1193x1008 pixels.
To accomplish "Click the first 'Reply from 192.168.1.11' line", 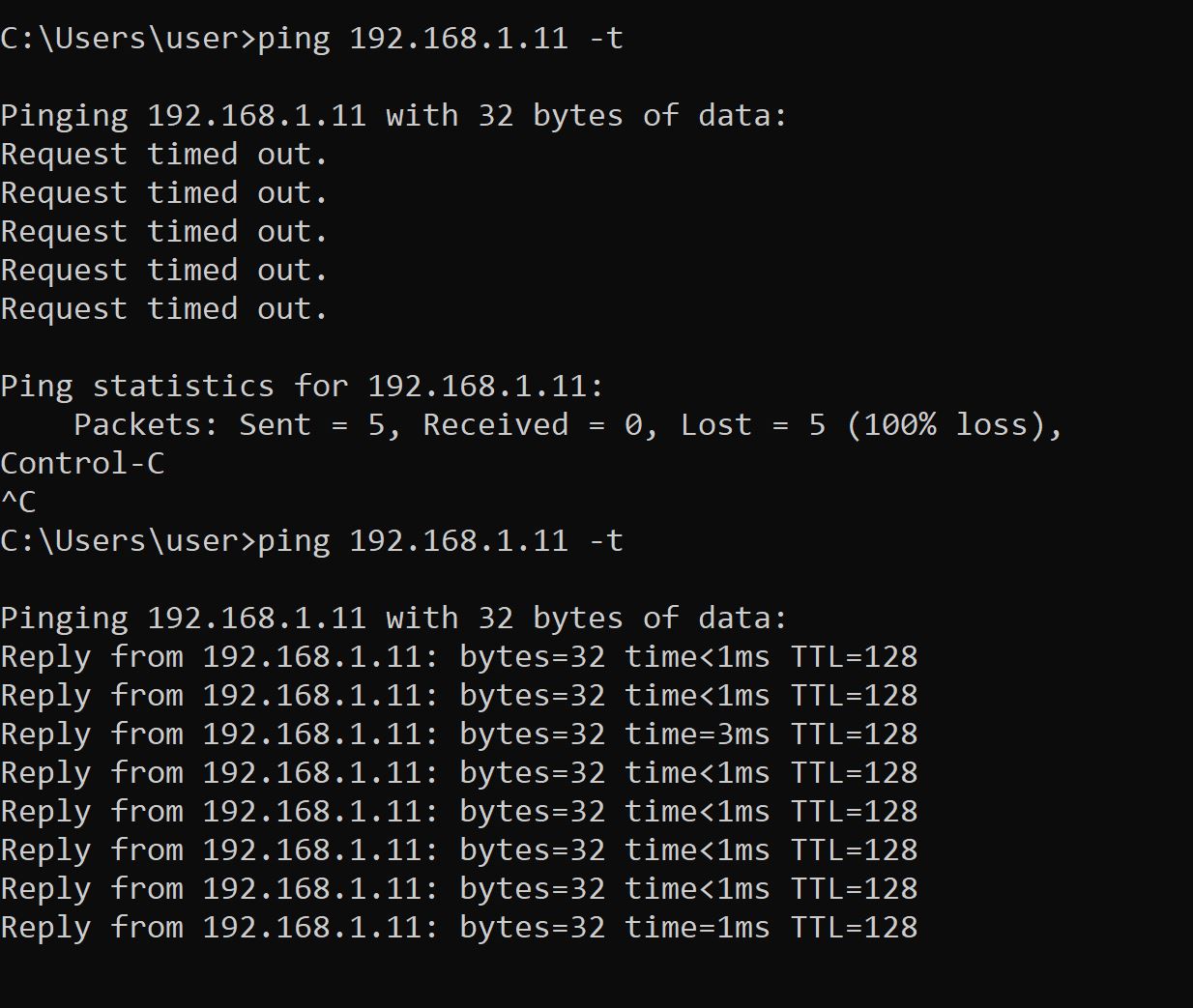I will (x=458, y=657).
